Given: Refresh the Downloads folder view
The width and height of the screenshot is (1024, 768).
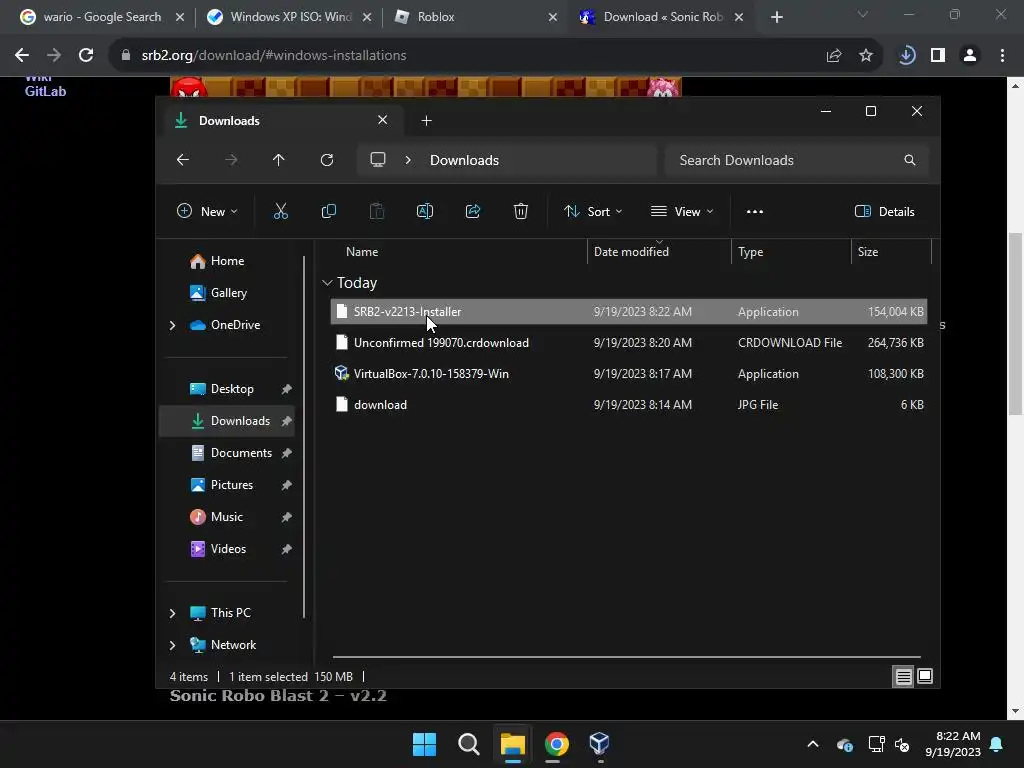Looking at the screenshot, I should click(327, 160).
